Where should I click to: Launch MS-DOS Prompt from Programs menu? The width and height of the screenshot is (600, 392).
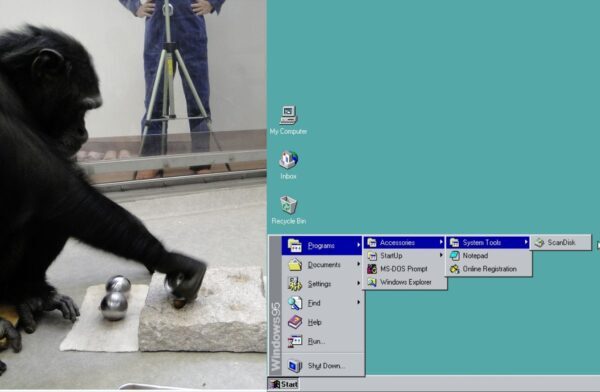point(404,269)
